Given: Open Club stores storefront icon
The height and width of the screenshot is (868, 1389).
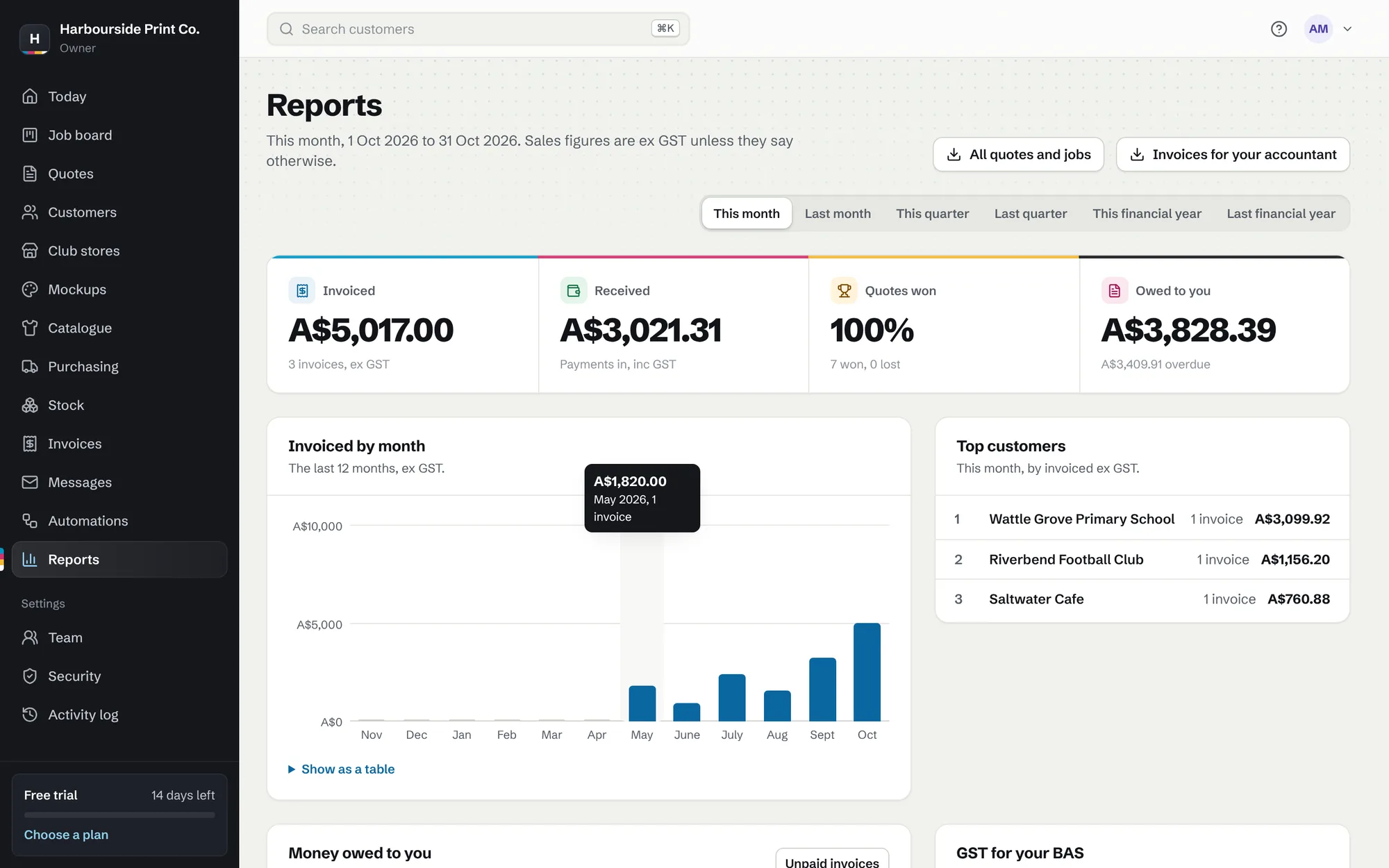Looking at the screenshot, I should (x=30, y=251).
